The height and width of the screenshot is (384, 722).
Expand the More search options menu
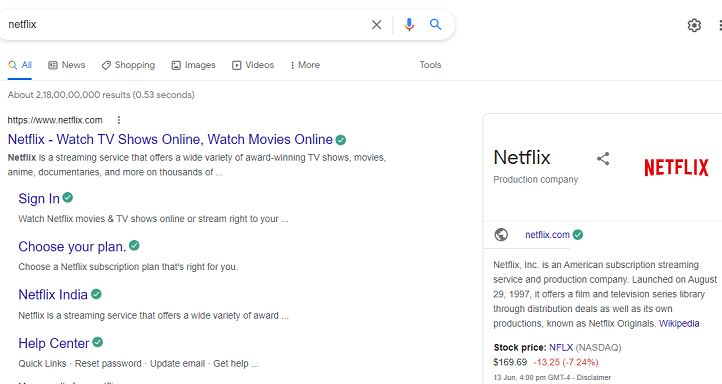(x=305, y=65)
